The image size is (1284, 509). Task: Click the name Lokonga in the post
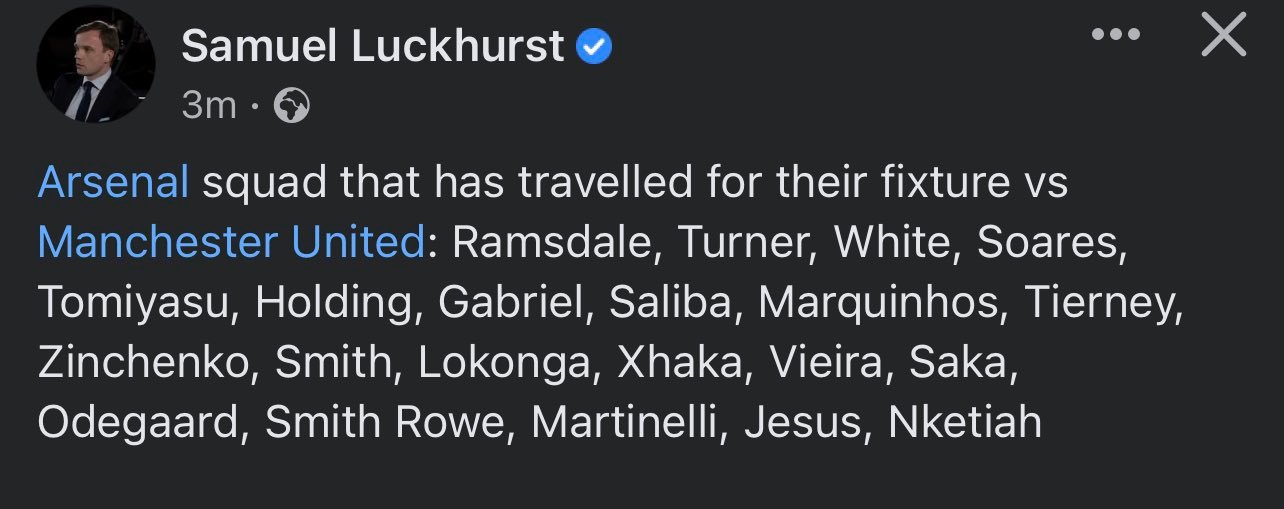pyautogui.click(x=504, y=363)
